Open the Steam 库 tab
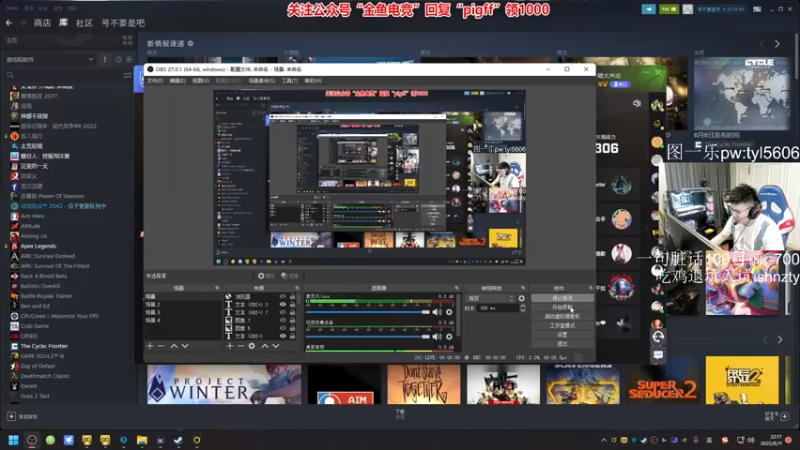 pos(63,23)
